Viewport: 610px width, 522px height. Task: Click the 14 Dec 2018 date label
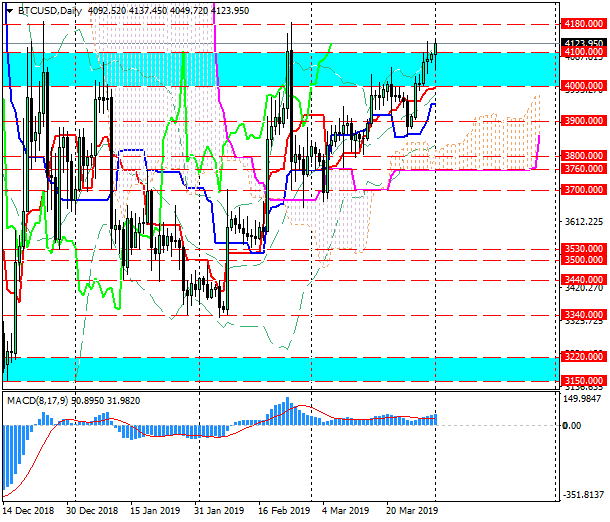(30, 510)
